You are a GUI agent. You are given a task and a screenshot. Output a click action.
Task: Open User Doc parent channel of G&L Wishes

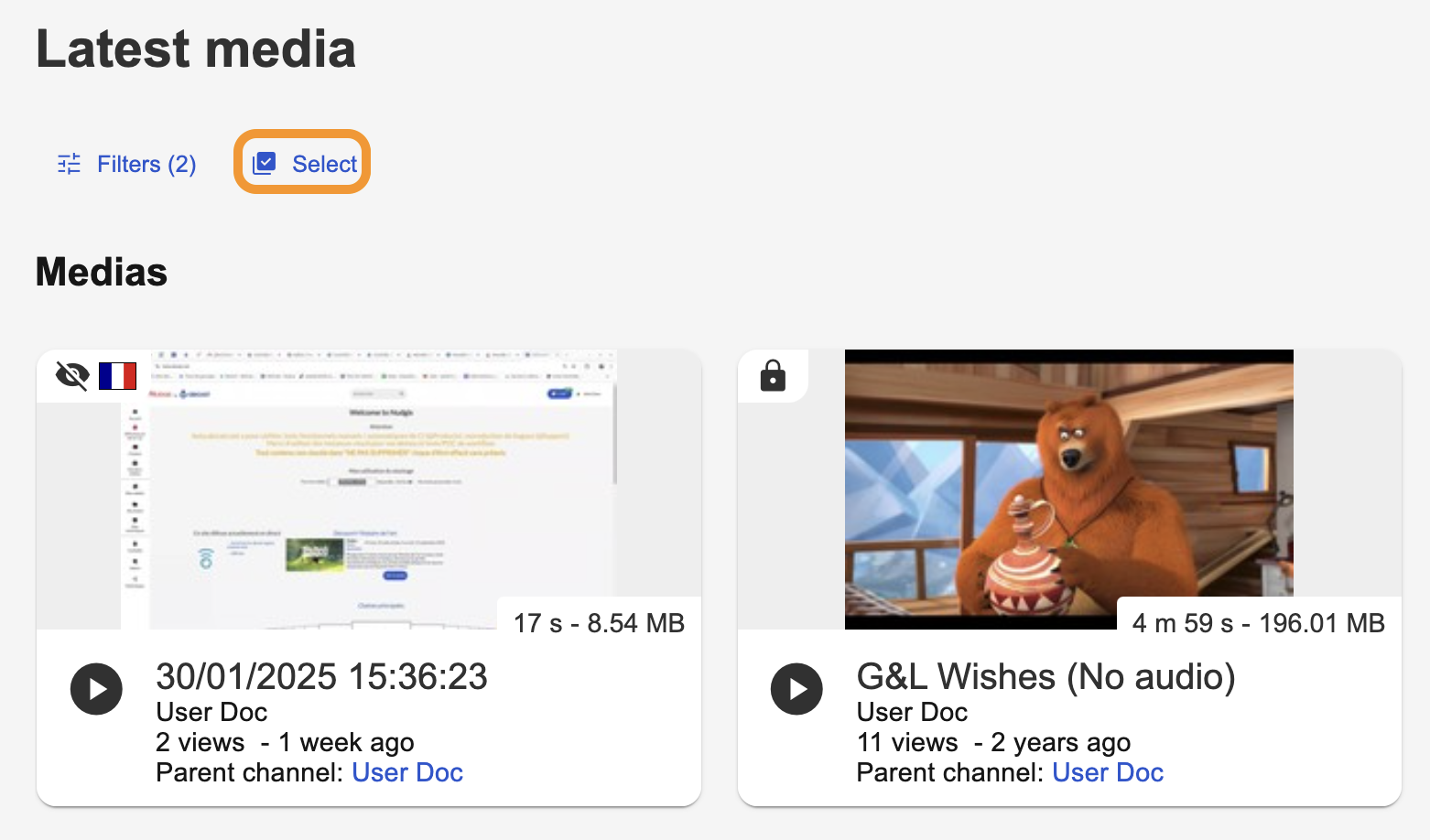[1108, 772]
